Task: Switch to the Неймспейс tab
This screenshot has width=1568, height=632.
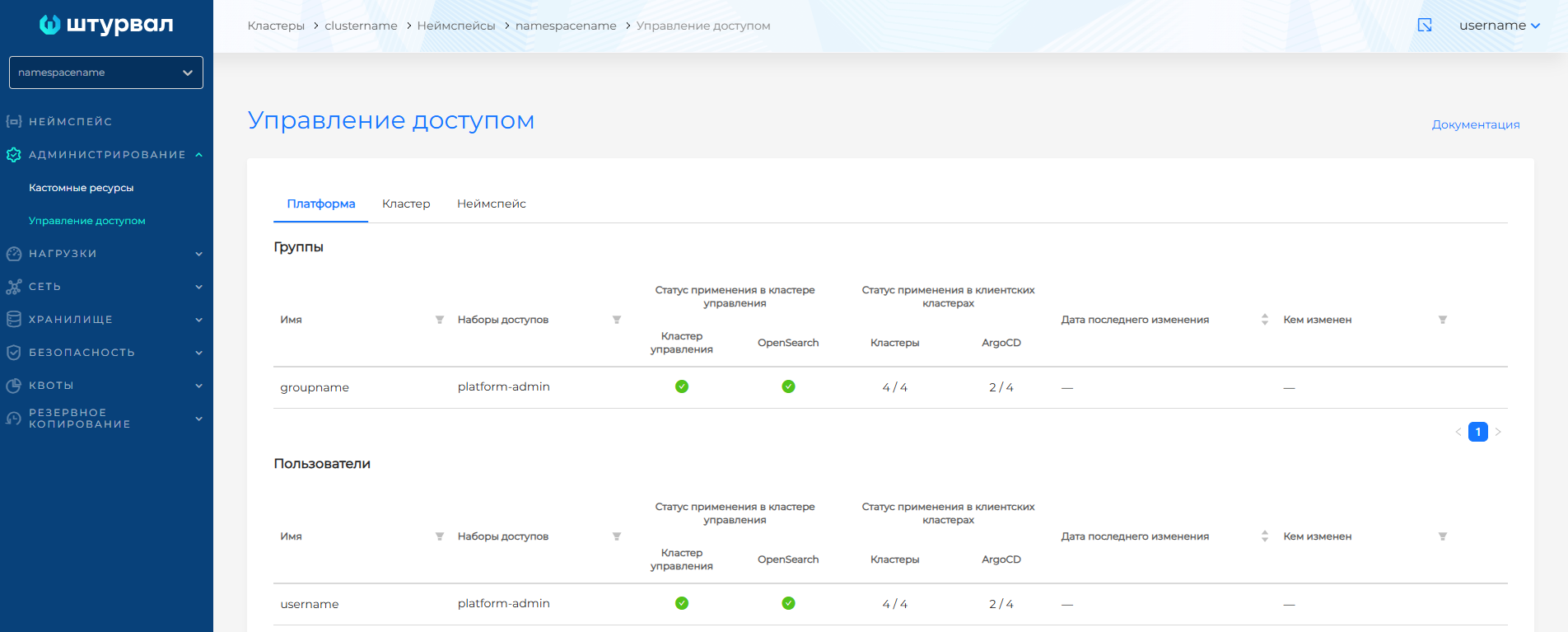Action: tap(491, 204)
